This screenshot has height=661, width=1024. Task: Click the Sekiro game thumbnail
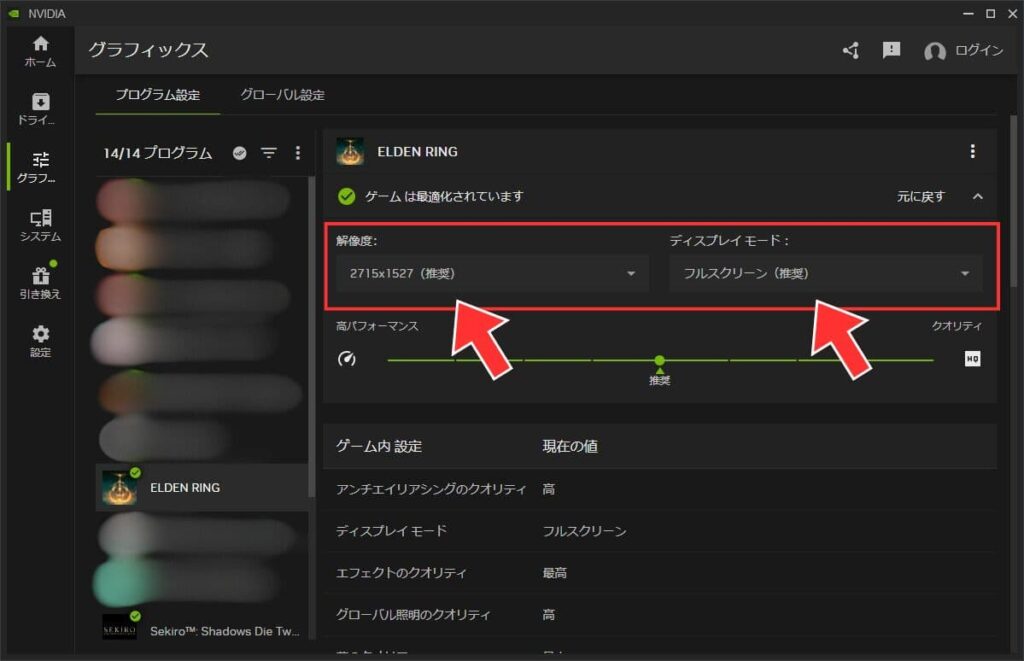click(120, 627)
